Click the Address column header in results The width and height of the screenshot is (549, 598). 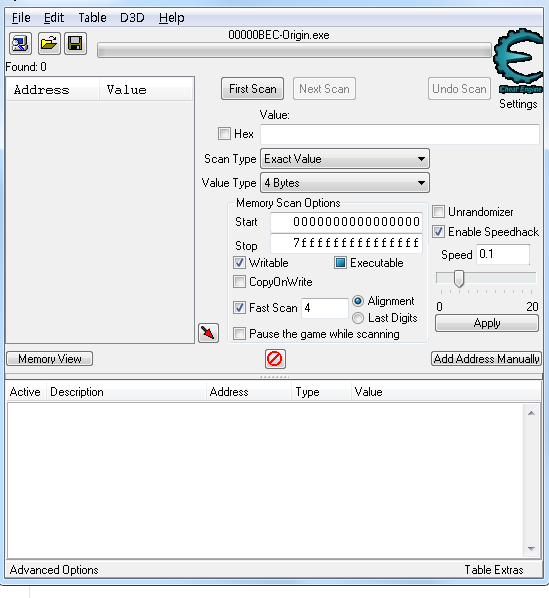[x=53, y=90]
